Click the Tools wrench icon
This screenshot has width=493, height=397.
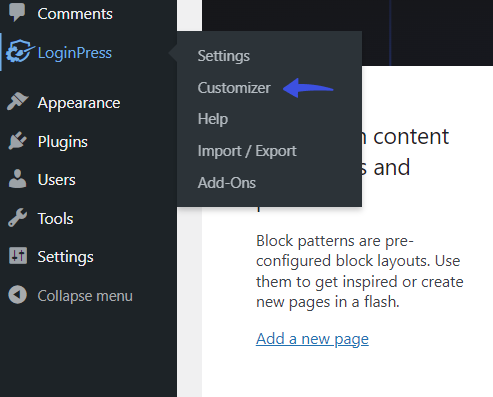click(x=17, y=218)
